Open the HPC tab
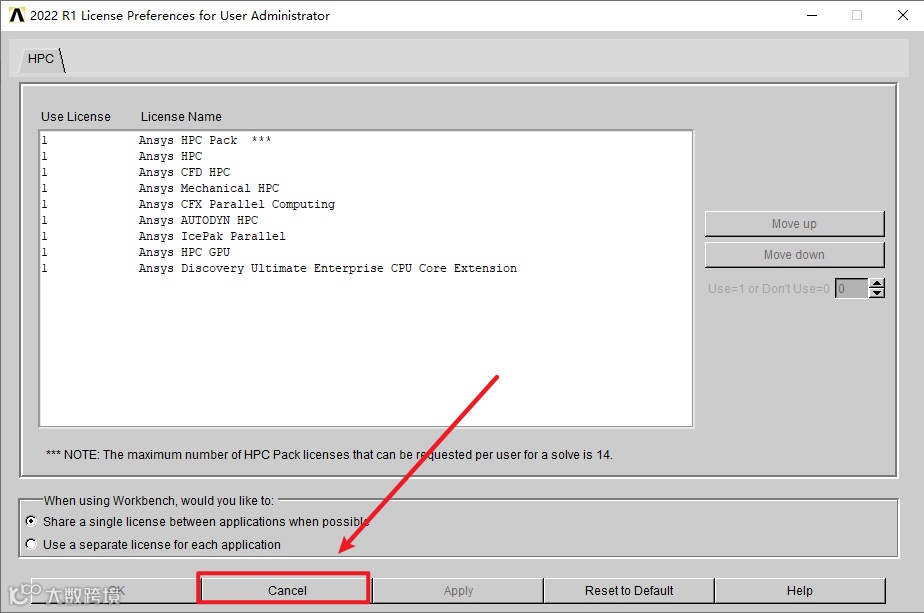 (41, 59)
